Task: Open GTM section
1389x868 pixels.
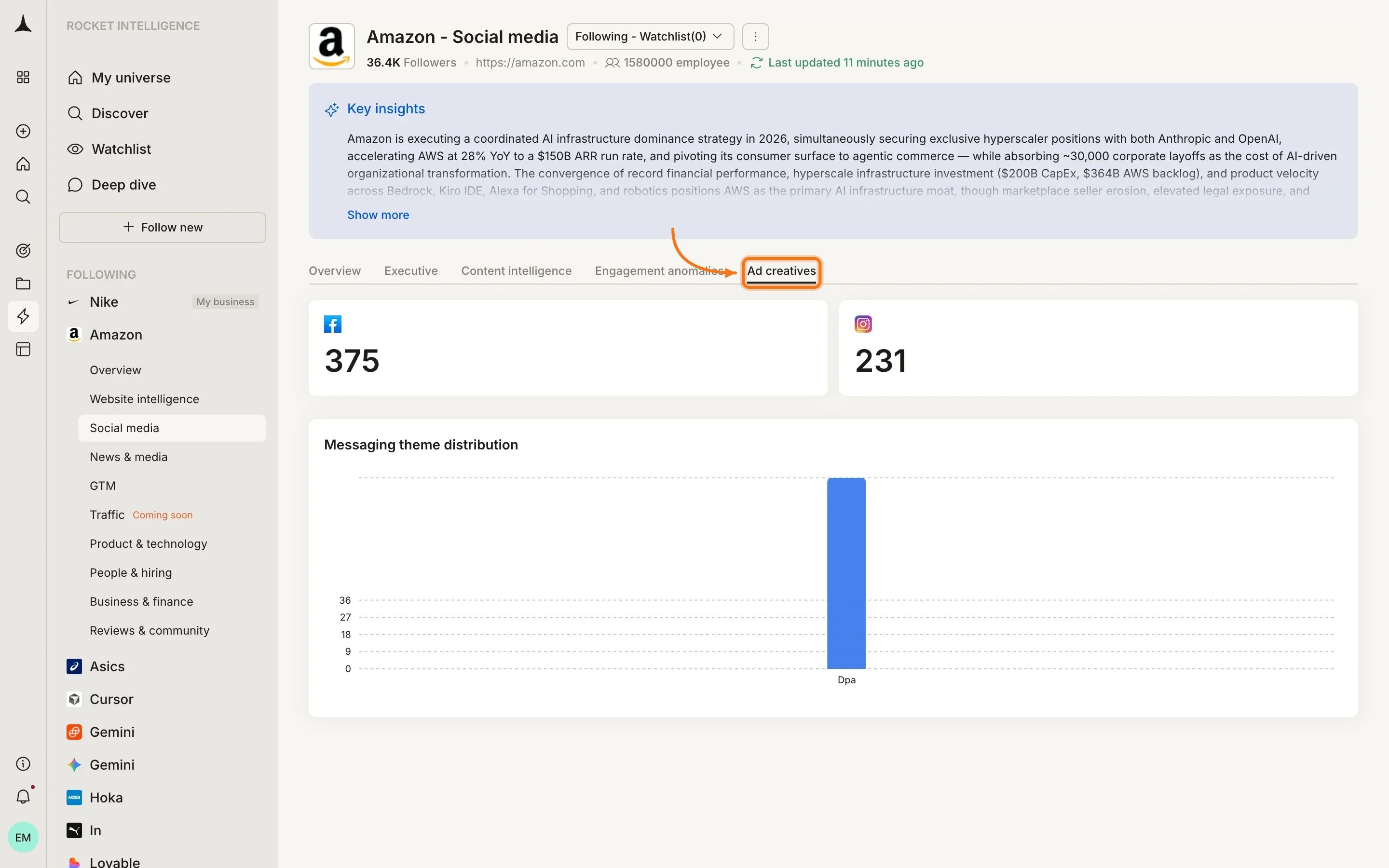Action: pyautogui.click(x=103, y=486)
